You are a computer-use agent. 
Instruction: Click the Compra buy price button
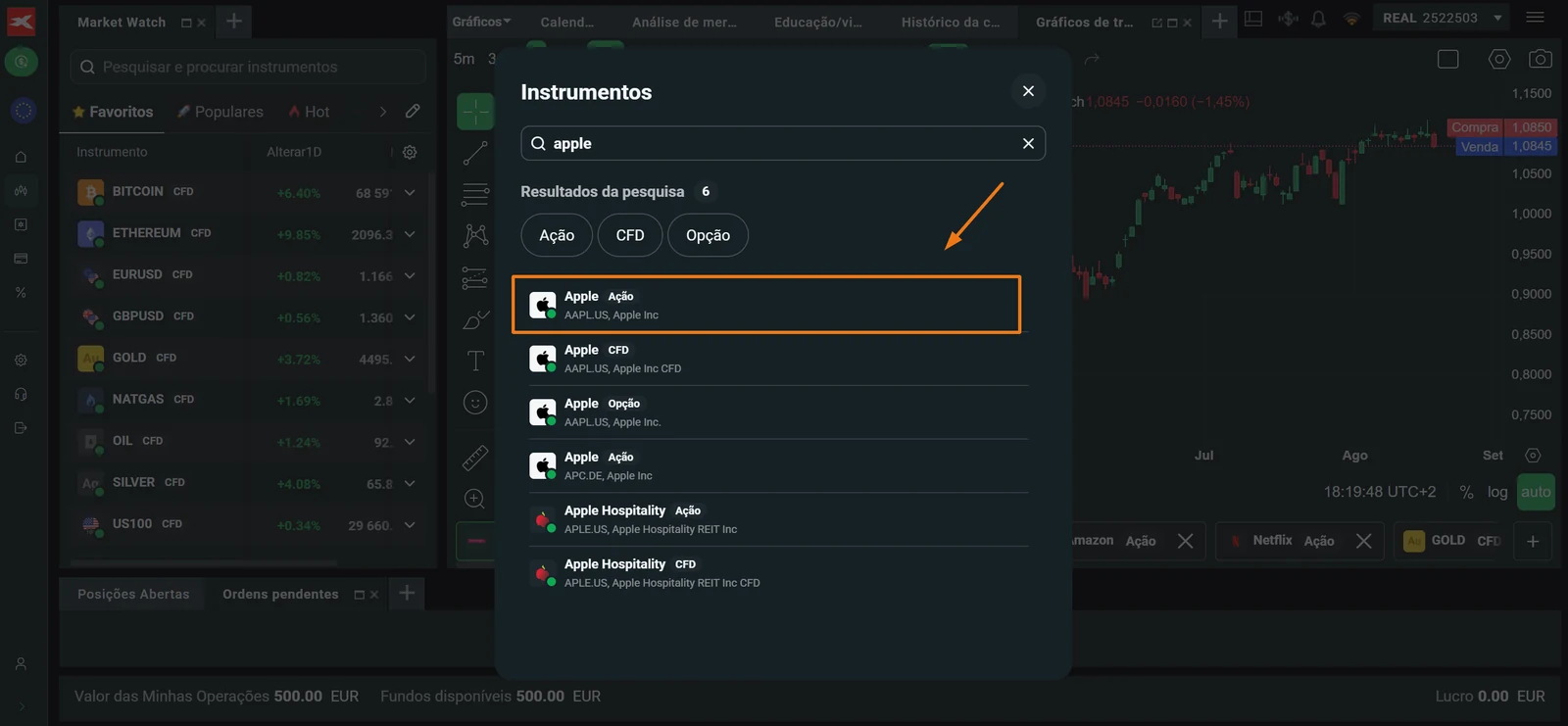[1500, 127]
